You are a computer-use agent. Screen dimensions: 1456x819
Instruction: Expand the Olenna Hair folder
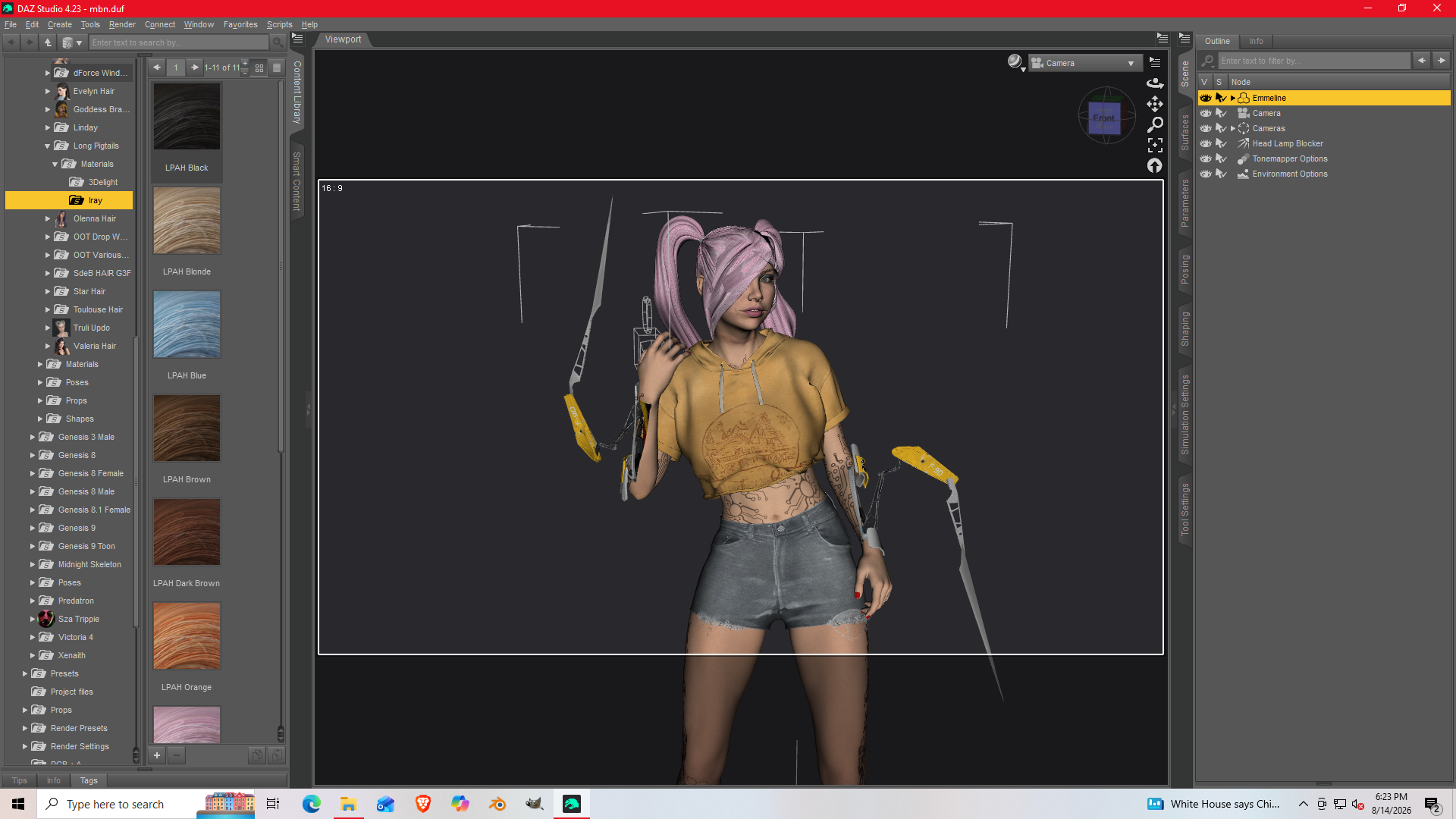(x=47, y=218)
